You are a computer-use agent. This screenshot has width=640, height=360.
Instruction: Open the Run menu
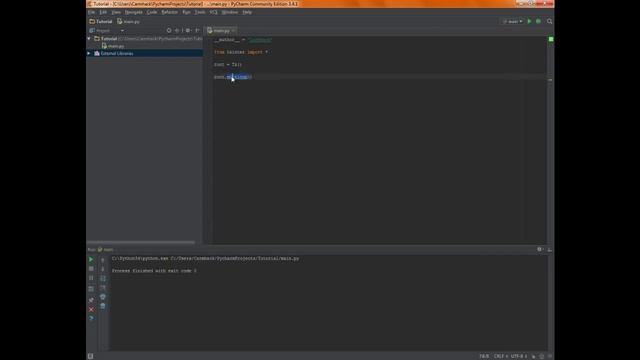[186, 12]
